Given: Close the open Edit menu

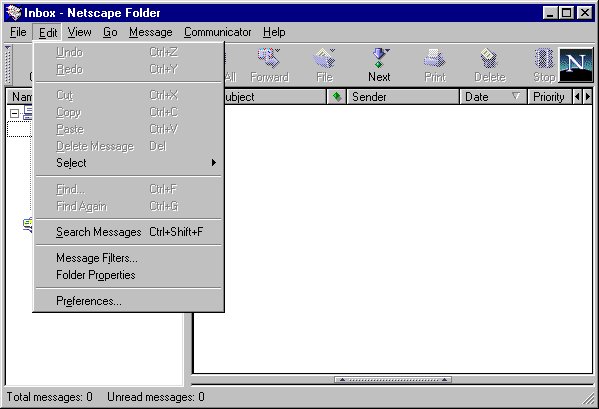Looking at the screenshot, I should (48, 32).
